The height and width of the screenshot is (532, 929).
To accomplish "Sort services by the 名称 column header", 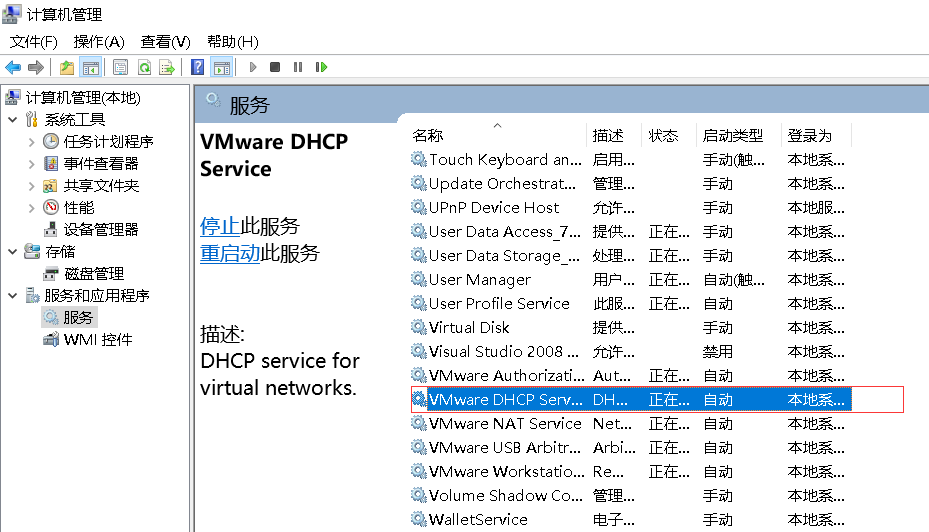I will [428, 136].
